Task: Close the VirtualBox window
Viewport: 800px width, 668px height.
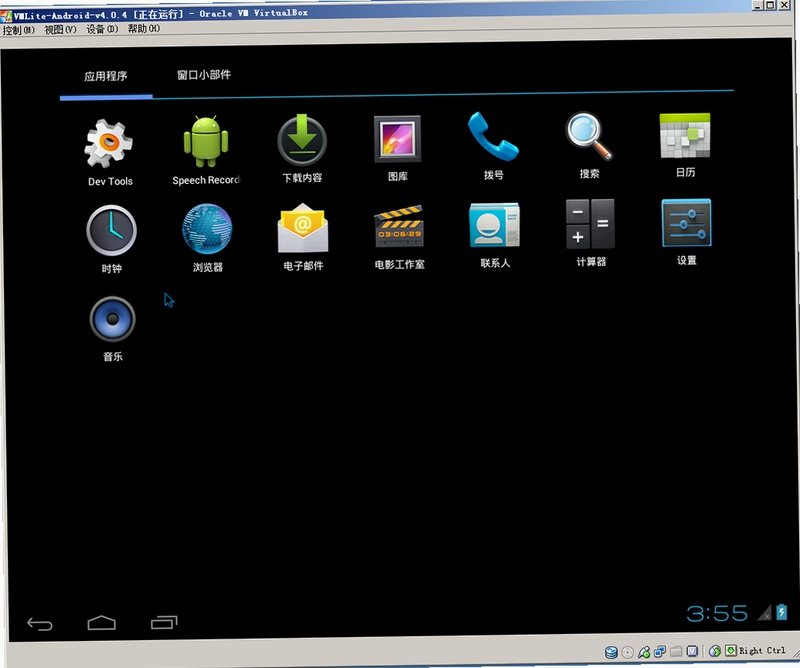Action: pyautogui.click(x=784, y=5)
